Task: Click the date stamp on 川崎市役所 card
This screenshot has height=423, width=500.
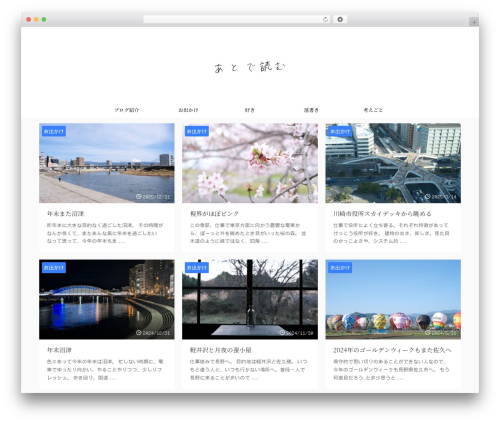Action: point(440,197)
